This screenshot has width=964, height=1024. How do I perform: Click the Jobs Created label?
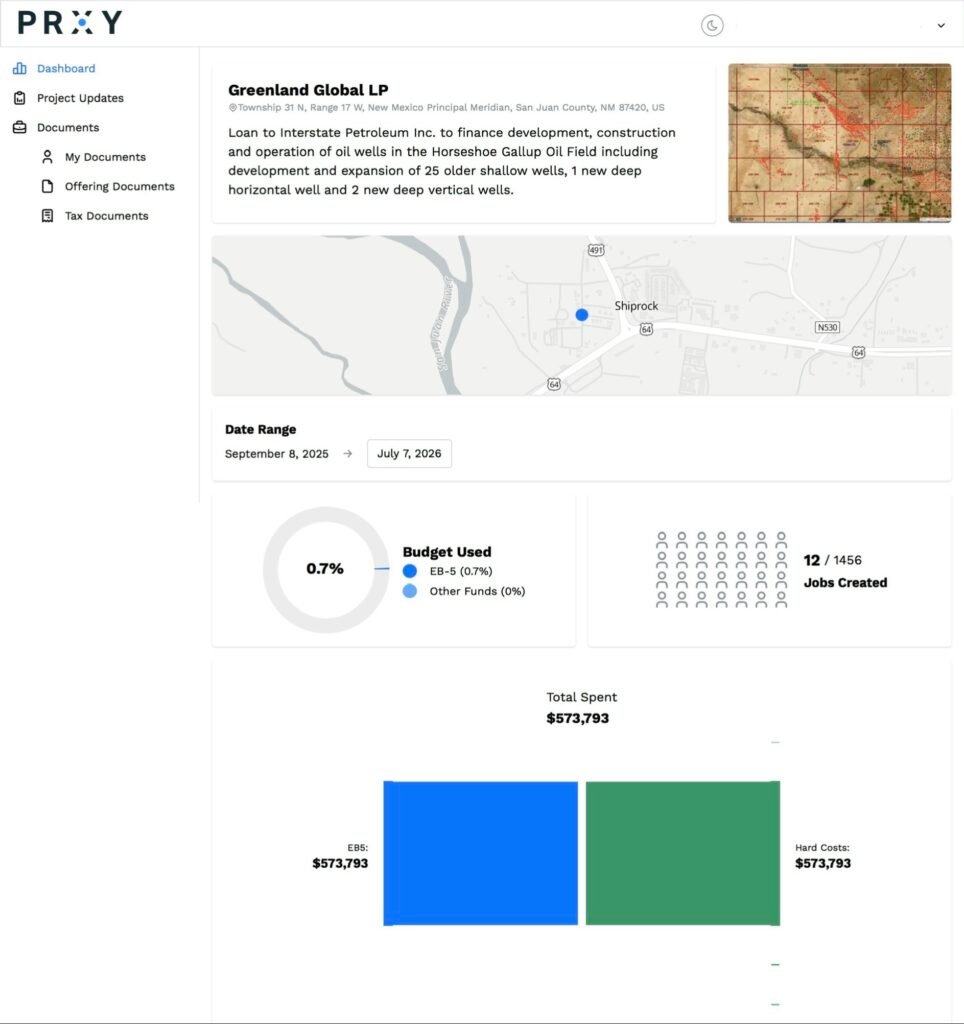pyautogui.click(x=845, y=583)
